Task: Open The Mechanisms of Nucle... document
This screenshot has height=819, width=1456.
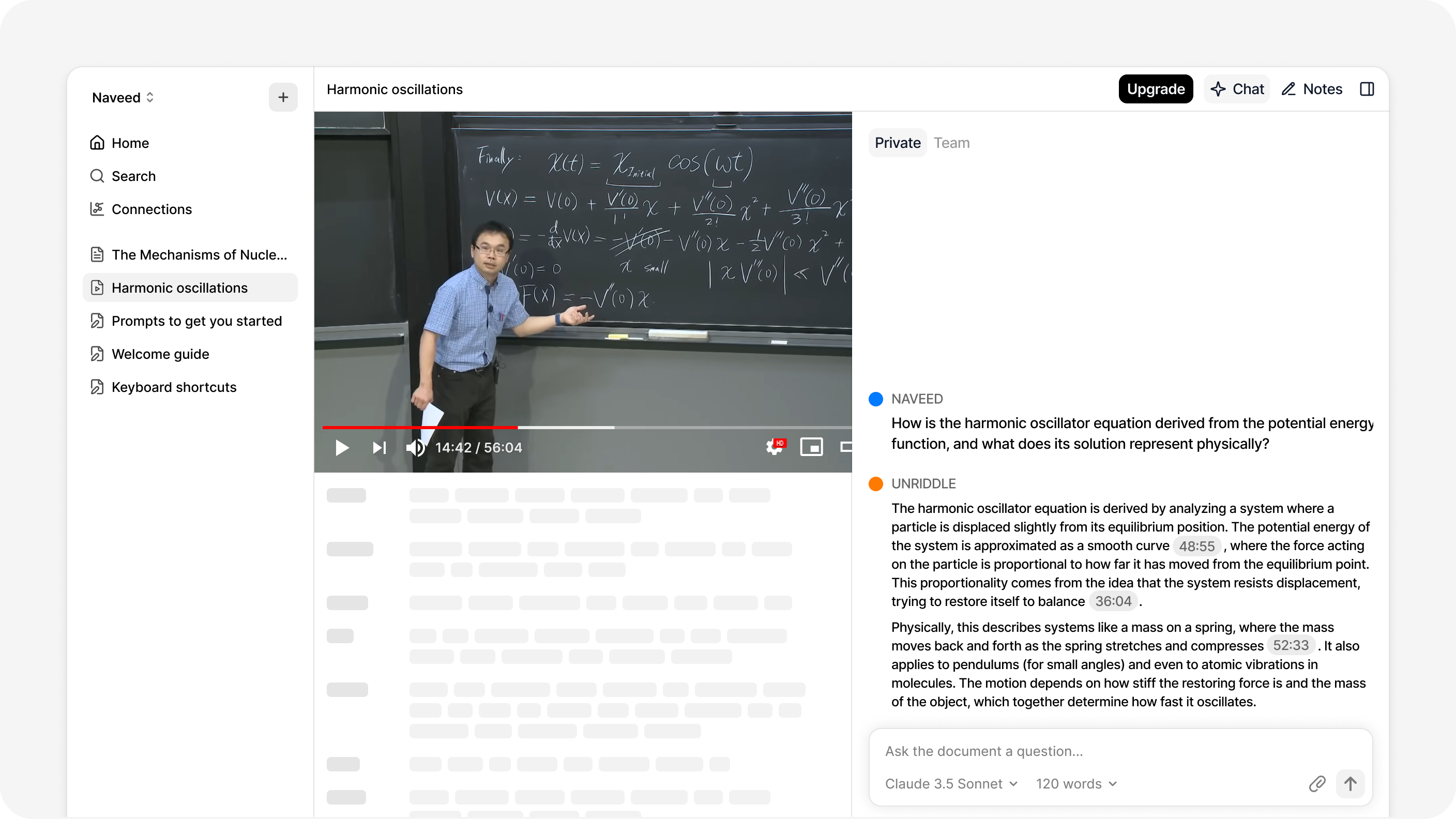Action: (190, 254)
